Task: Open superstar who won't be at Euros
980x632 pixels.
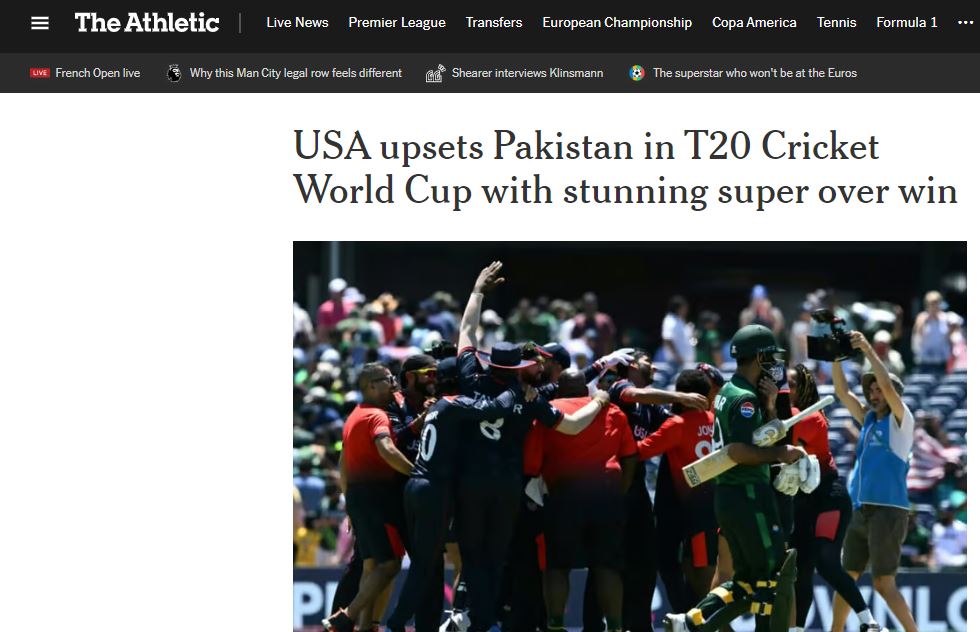Action: click(x=754, y=73)
